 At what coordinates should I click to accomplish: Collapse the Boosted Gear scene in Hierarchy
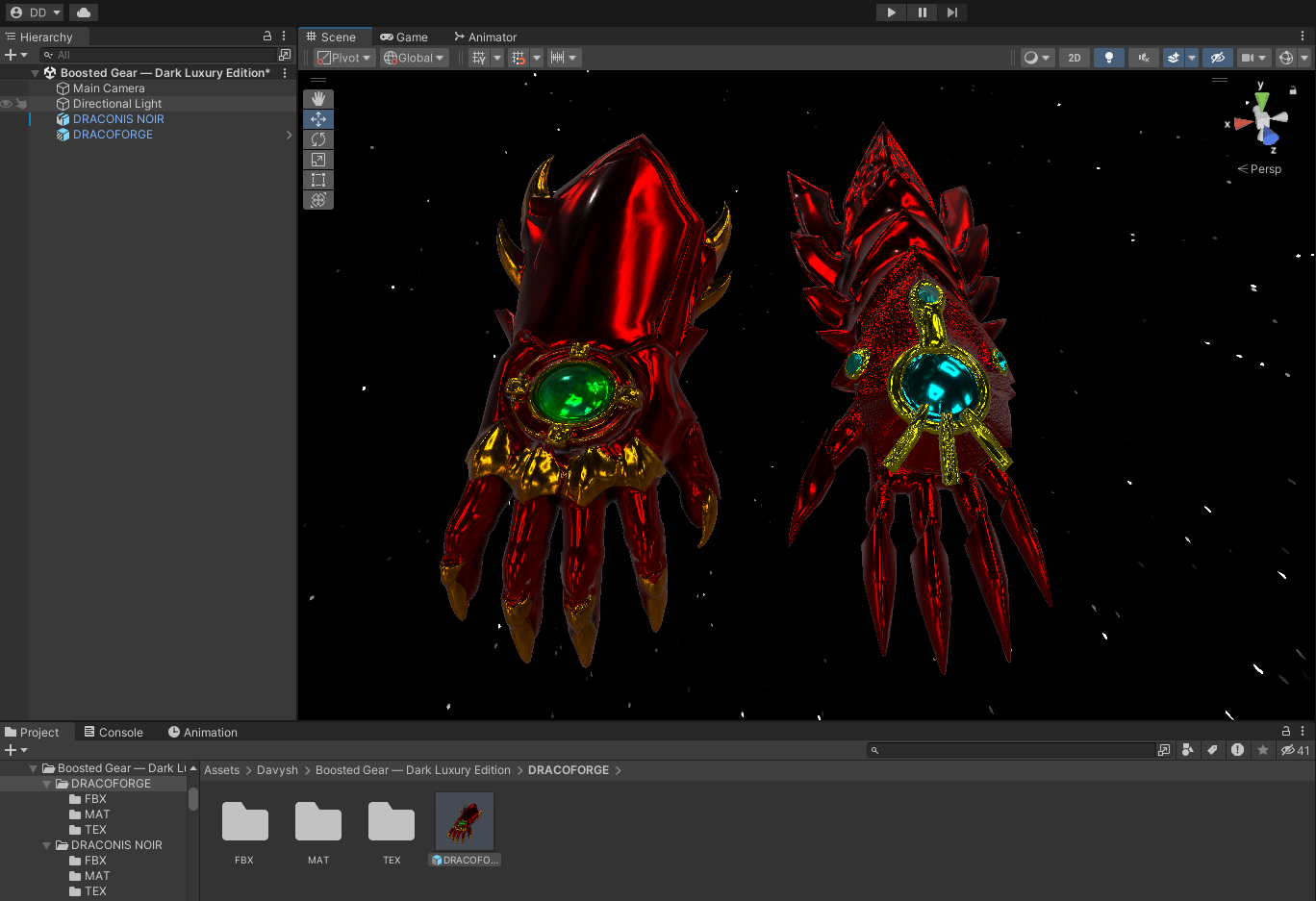[x=36, y=73]
